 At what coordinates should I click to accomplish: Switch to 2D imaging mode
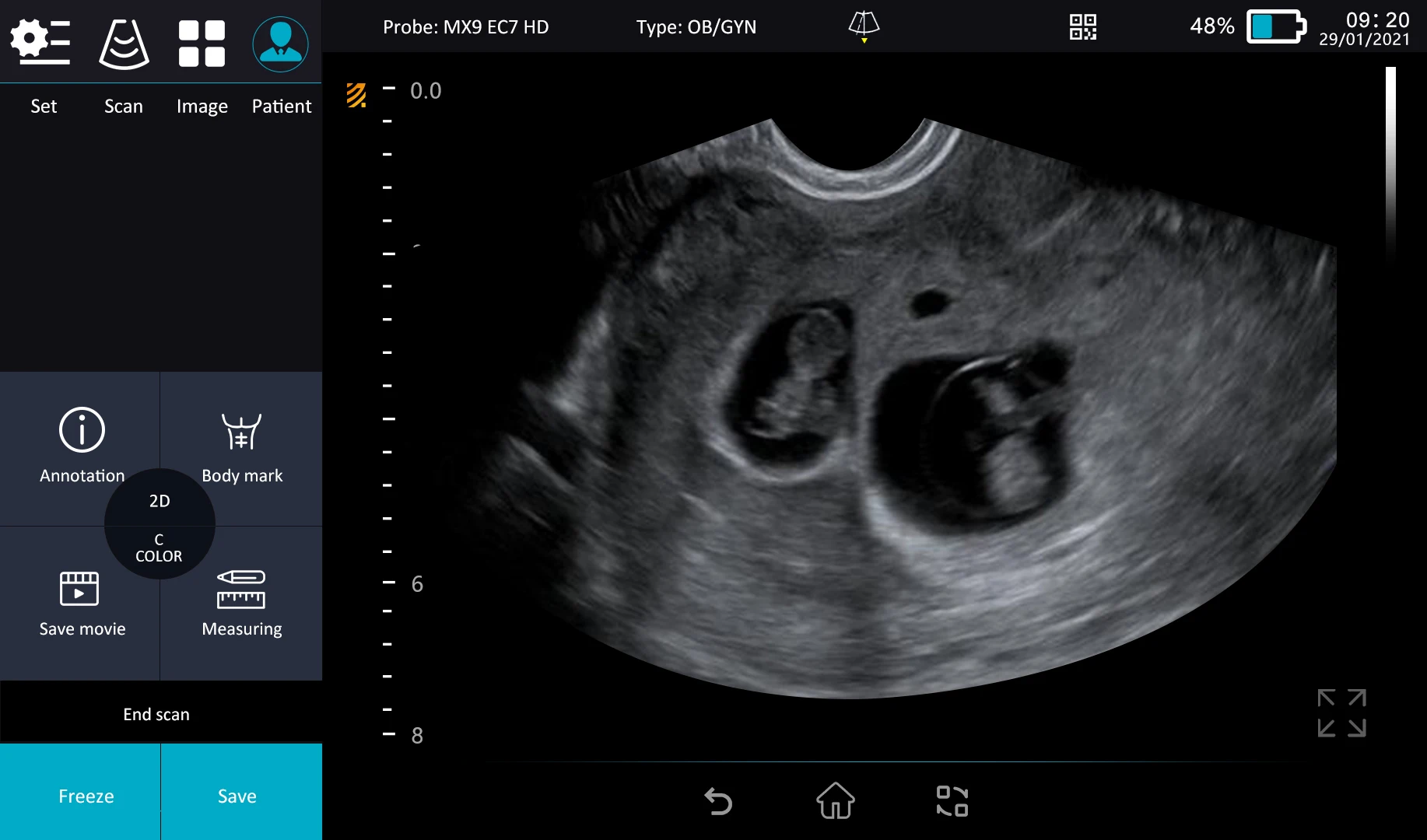[159, 502]
